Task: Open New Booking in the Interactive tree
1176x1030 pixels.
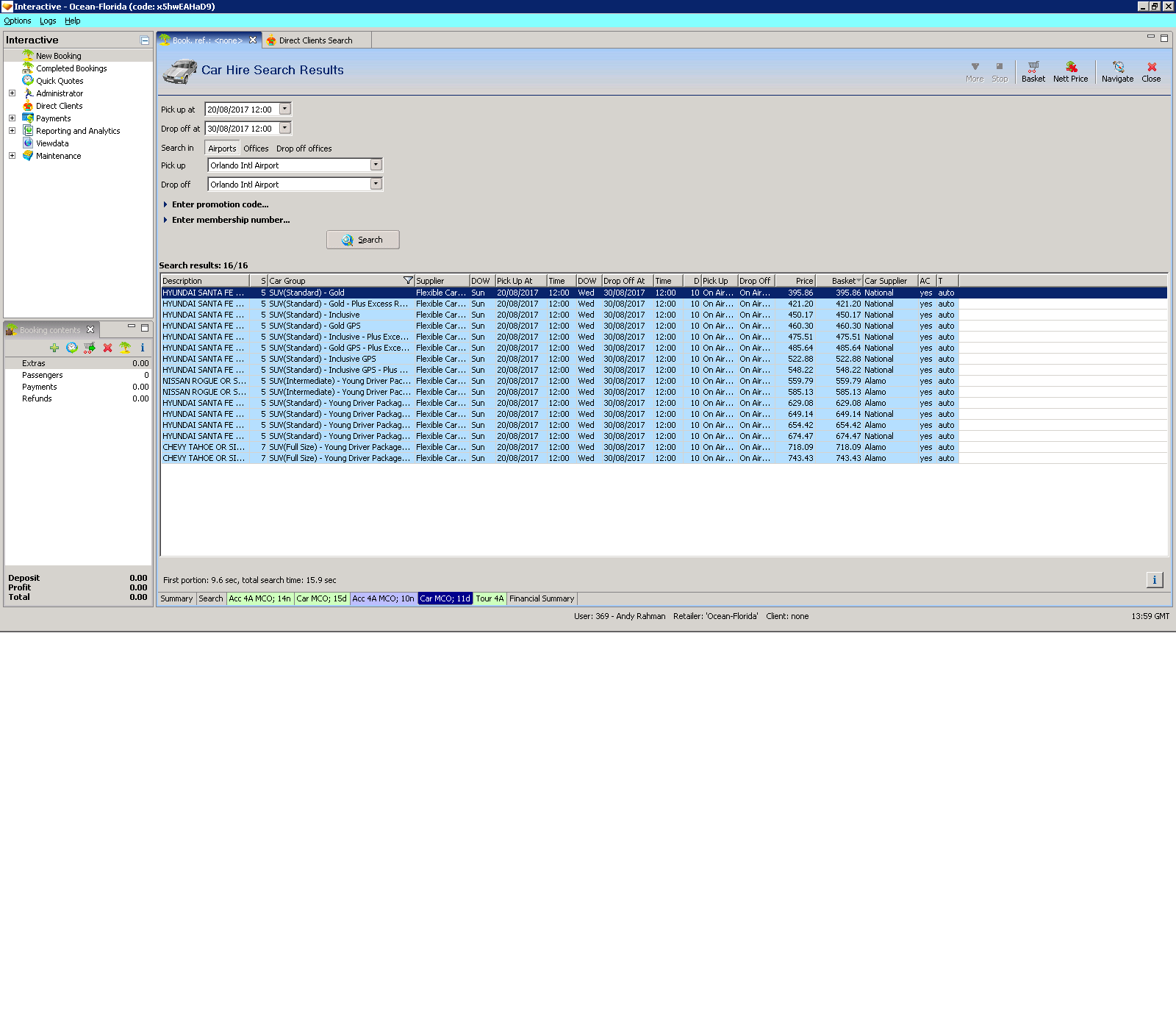Action: pos(59,56)
